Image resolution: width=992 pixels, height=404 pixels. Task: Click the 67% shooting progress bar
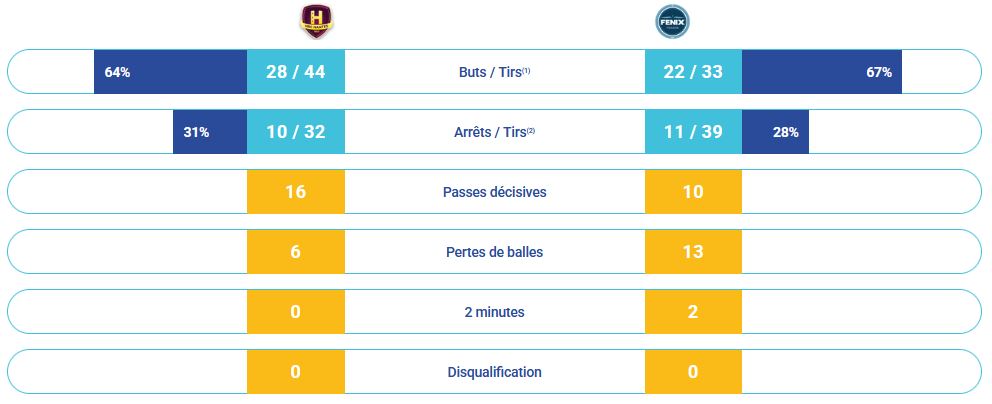(822, 72)
